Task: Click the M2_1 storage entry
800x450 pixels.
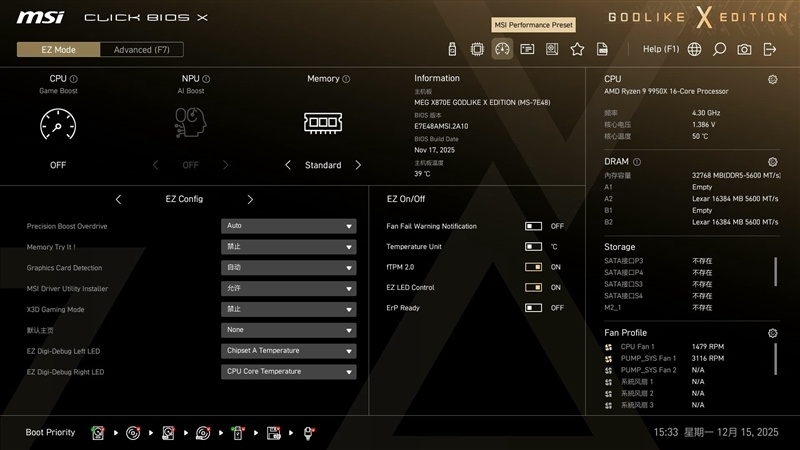Action: pyautogui.click(x=658, y=308)
